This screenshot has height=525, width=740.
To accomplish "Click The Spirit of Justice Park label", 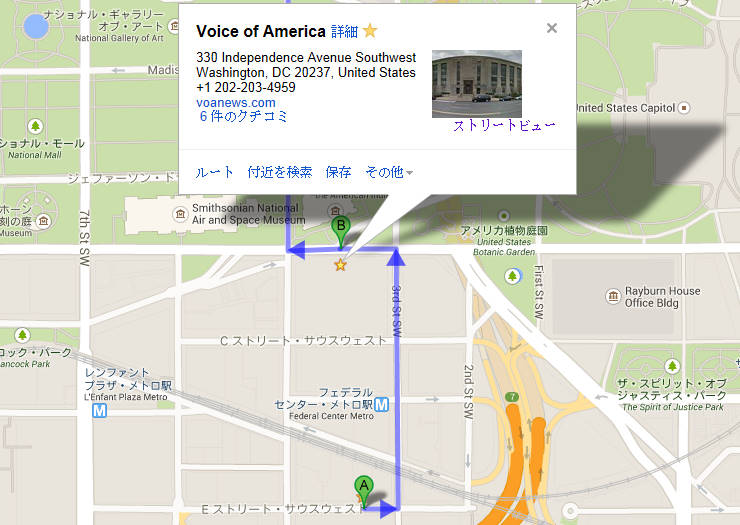I will pyautogui.click(x=673, y=407).
